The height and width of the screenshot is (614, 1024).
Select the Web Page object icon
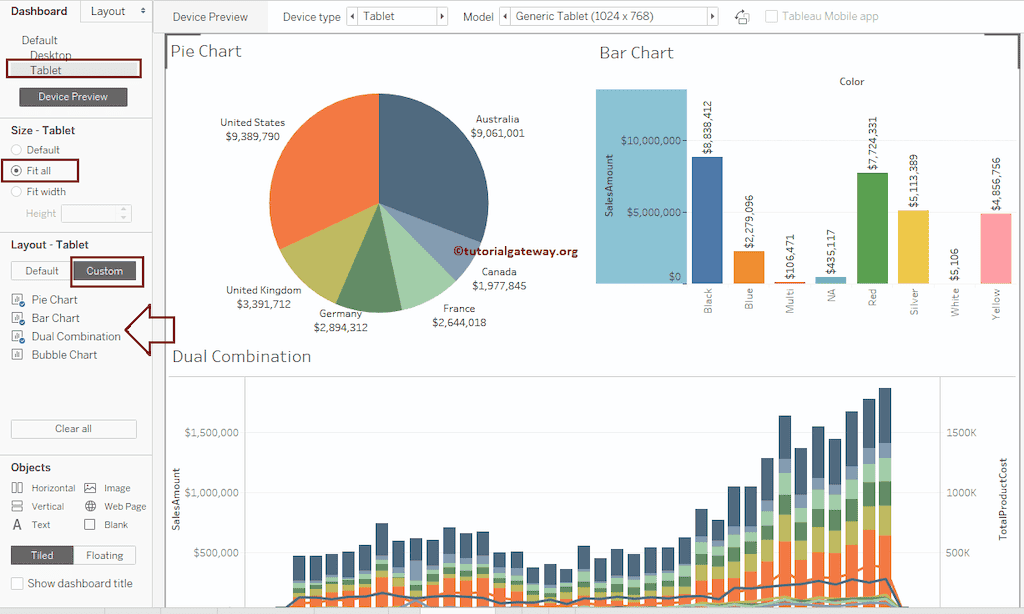pos(91,506)
